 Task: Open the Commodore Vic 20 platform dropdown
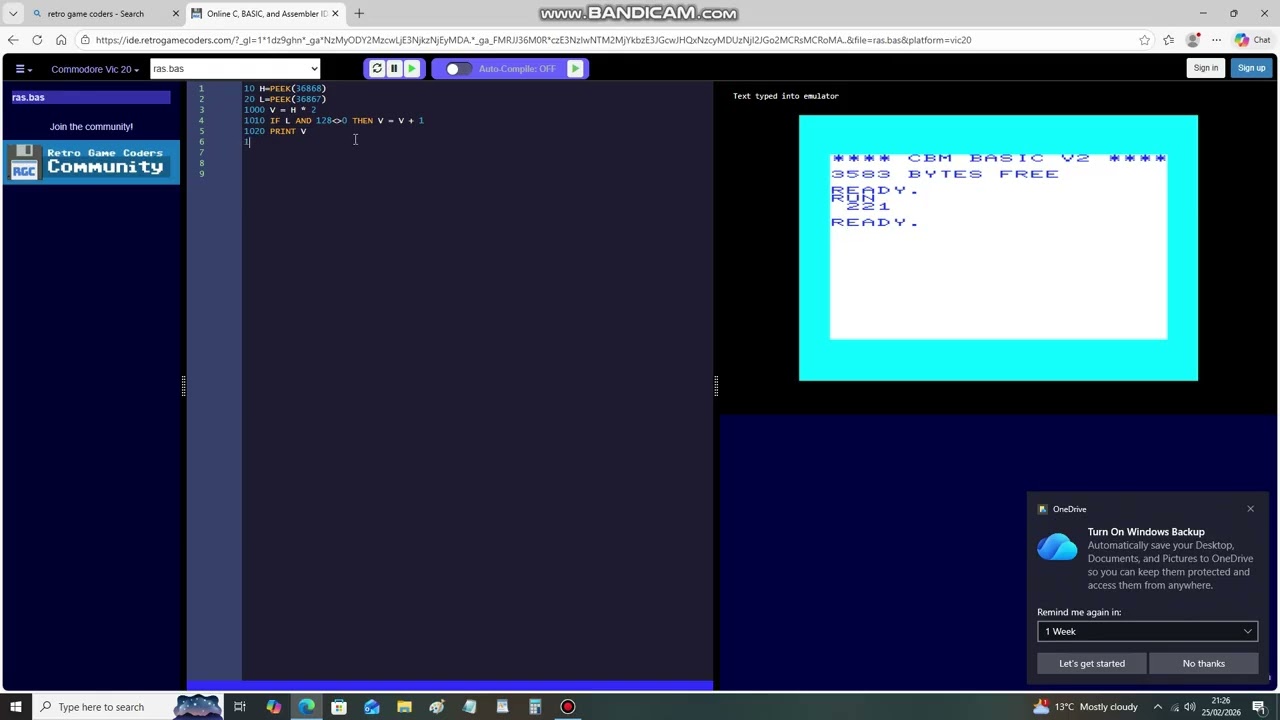tap(95, 69)
